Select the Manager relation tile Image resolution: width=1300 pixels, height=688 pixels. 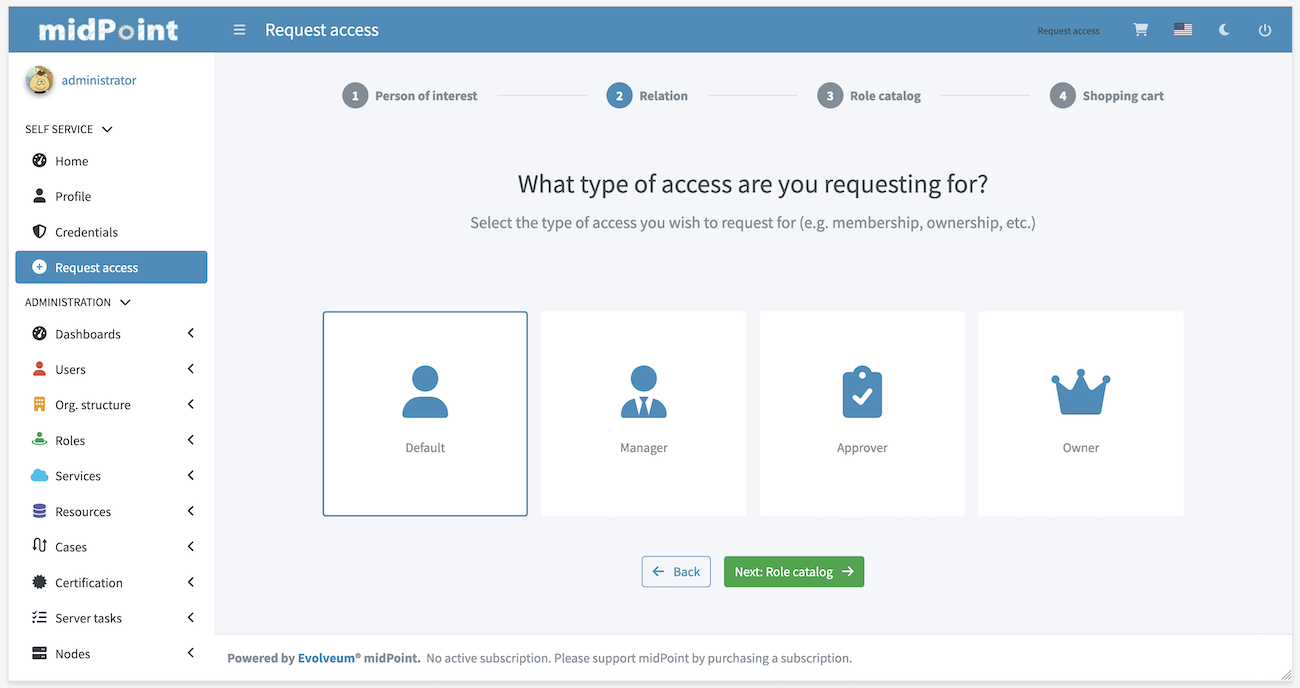pos(643,413)
